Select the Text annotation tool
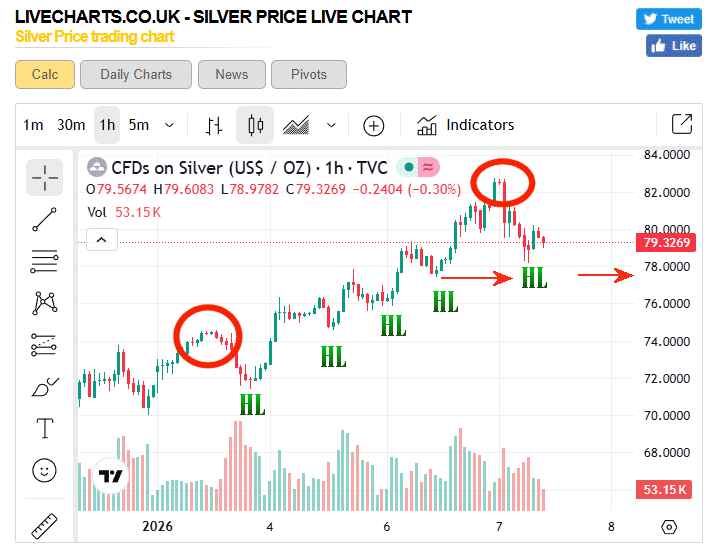Screen dimensions: 708x546 (44, 428)
